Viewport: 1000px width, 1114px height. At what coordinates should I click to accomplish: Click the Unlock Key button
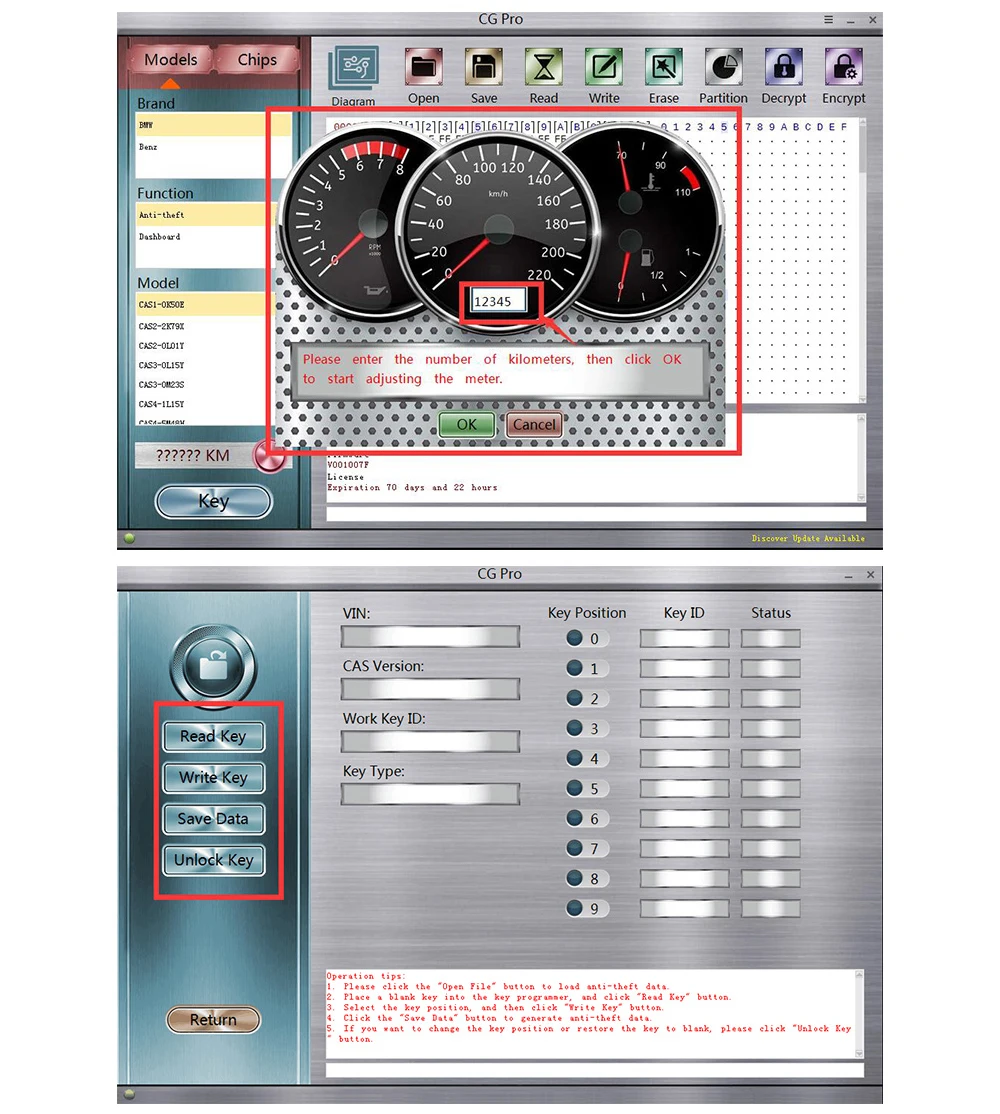[x=213, y=860]
